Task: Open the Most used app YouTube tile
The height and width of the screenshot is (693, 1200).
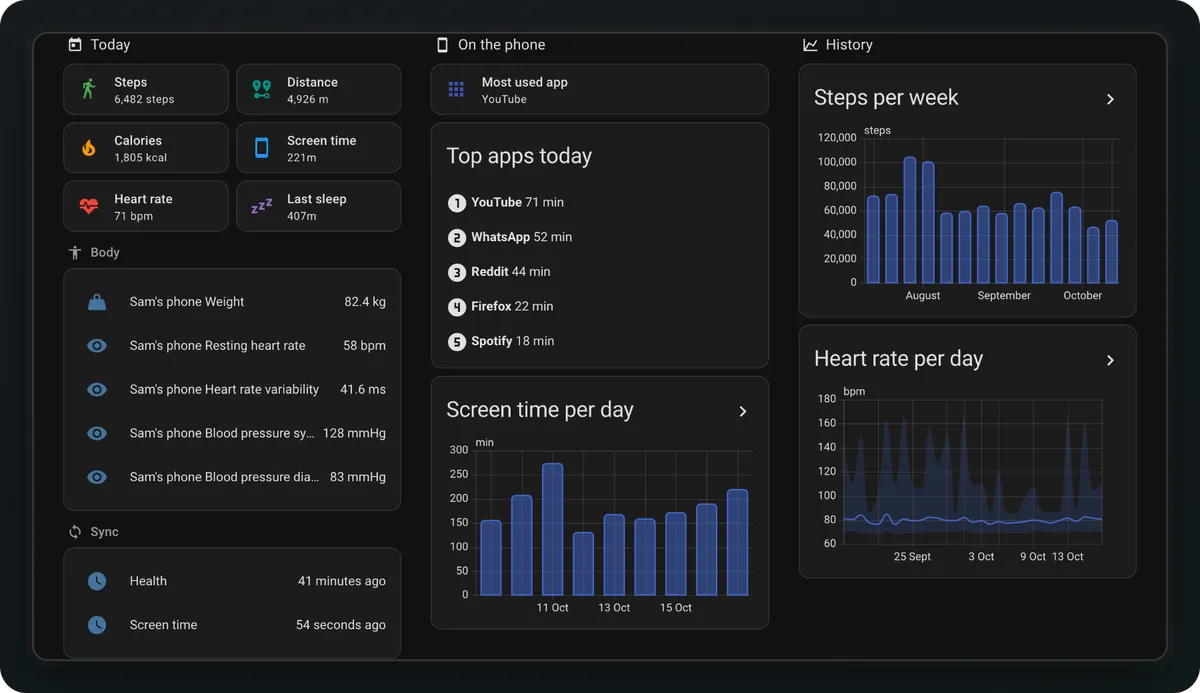Action: tap(600, 90)
